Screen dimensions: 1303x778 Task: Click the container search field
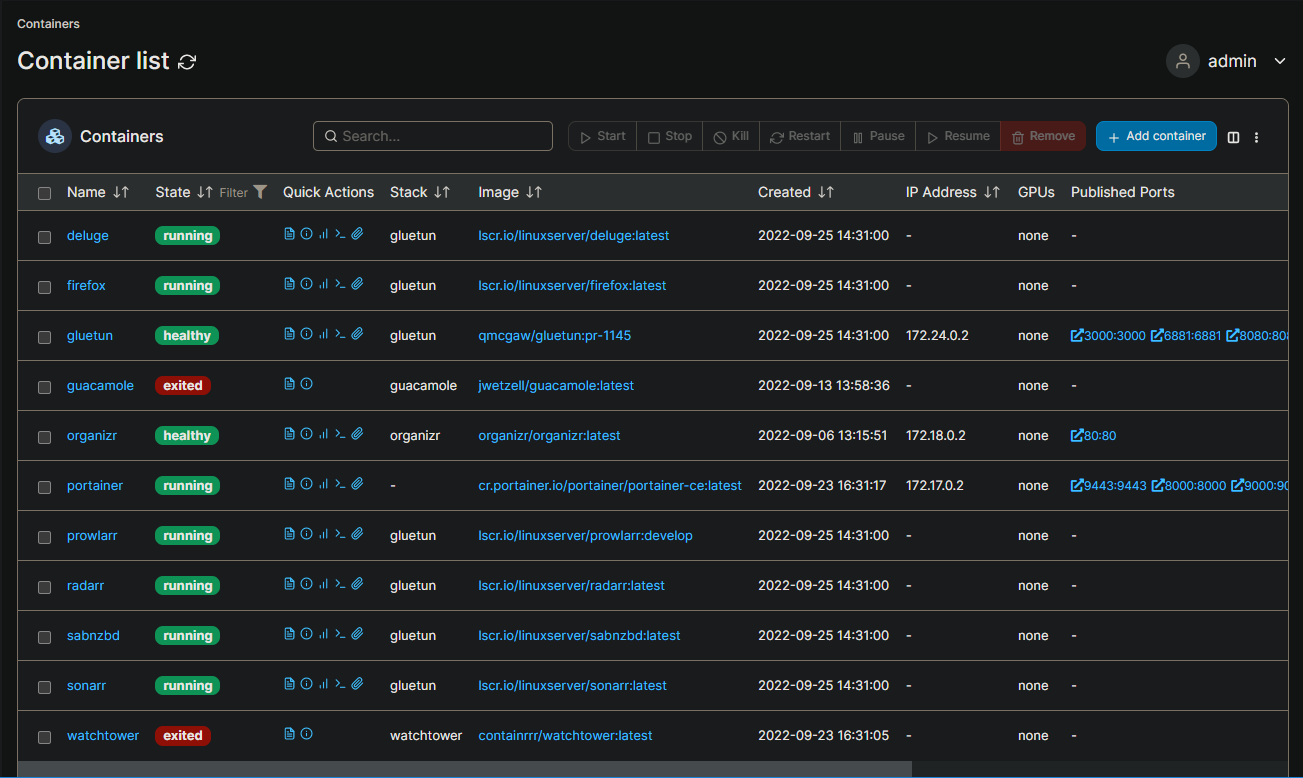(432, 135)
